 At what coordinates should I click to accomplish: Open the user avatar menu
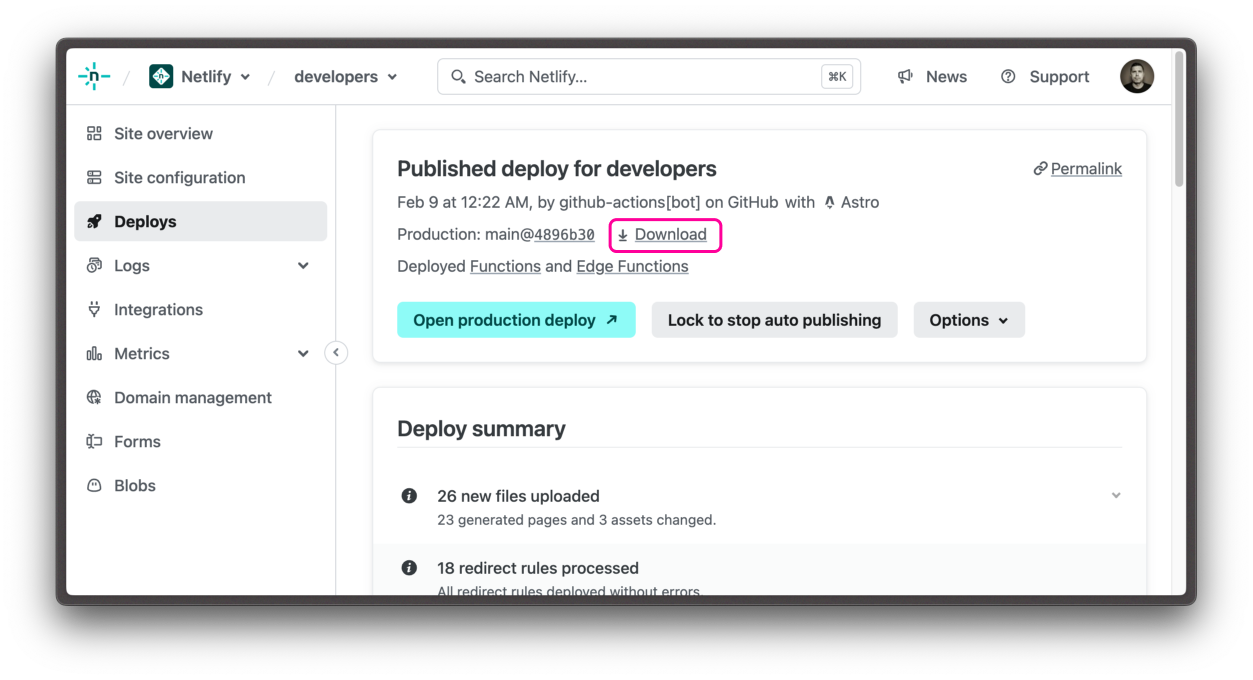(1137, 77)
